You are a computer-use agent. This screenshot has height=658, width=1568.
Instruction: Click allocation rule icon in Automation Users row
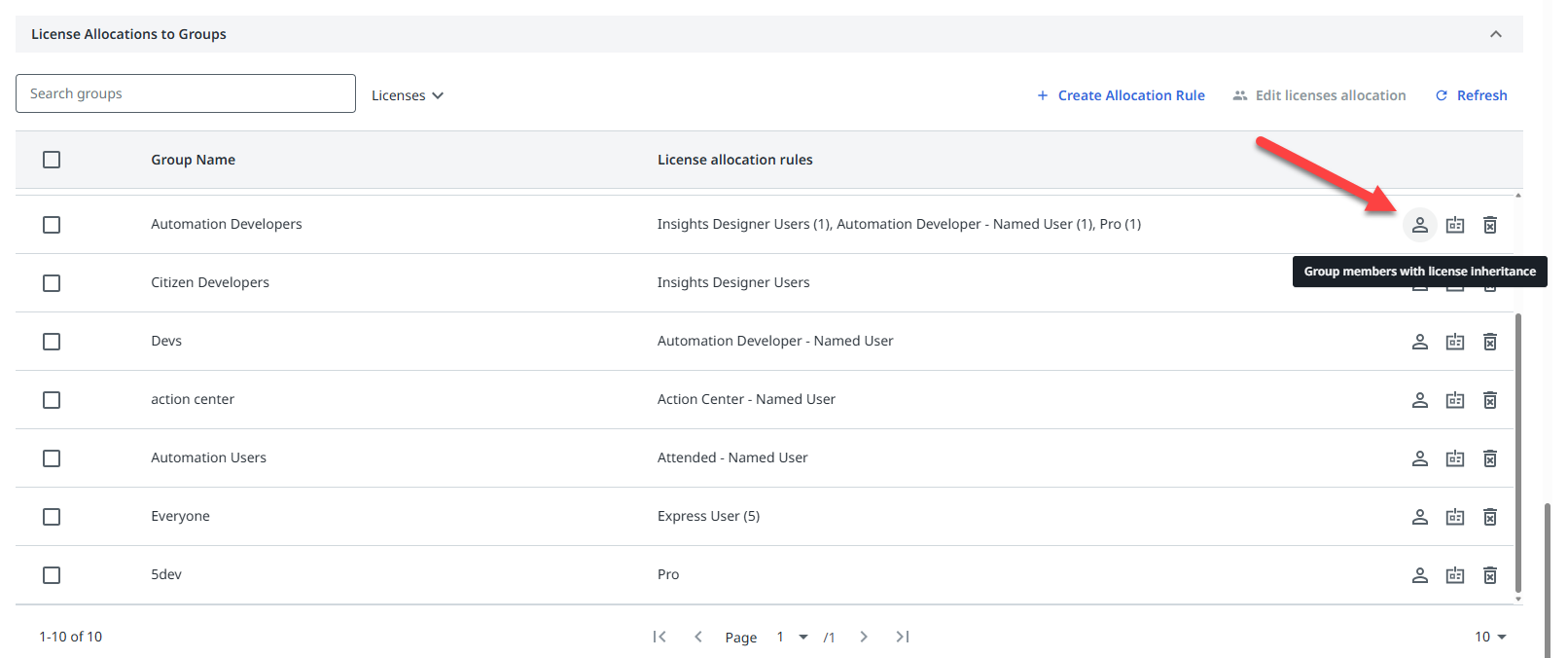pyautogui.click(x=1454, y=458)
